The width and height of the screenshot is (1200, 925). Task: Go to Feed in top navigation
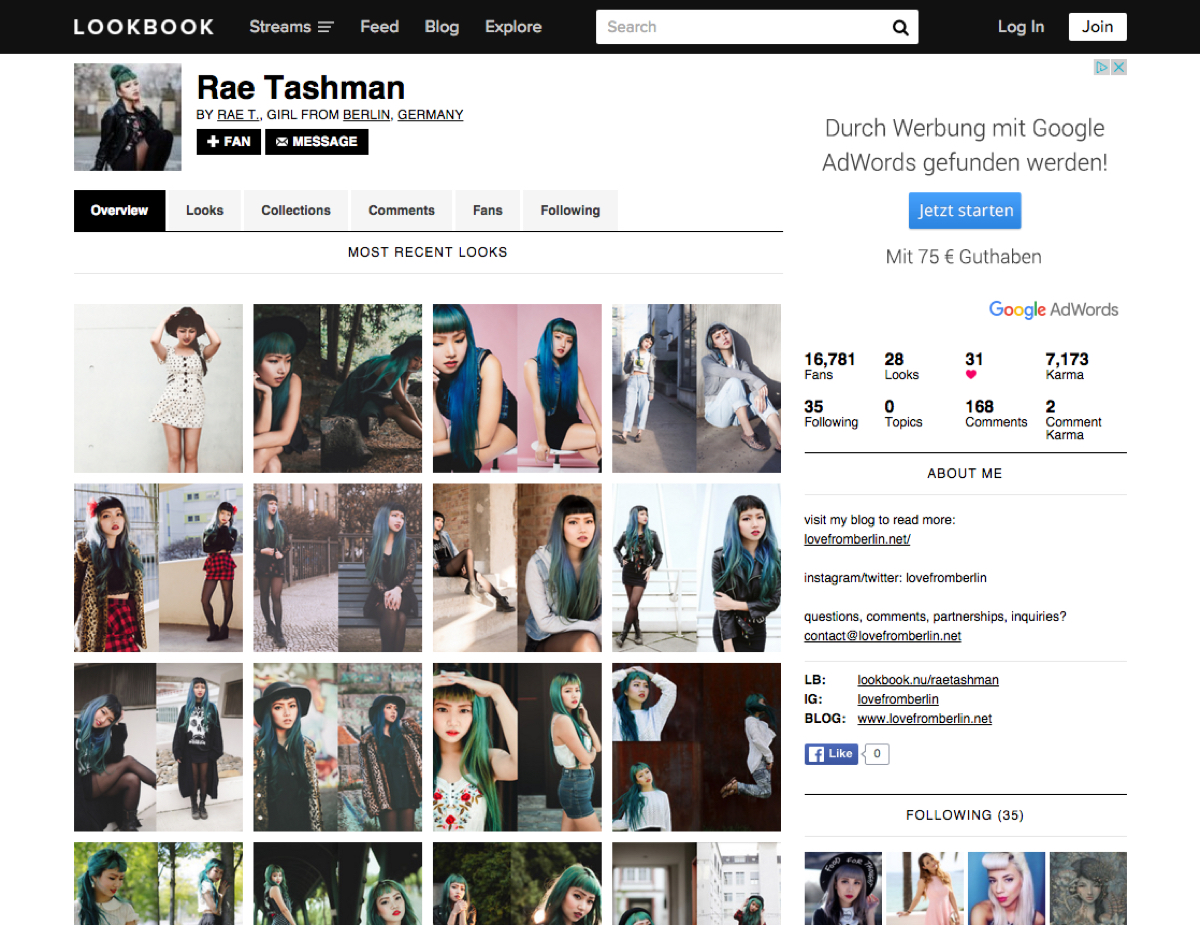coord(379,27)
